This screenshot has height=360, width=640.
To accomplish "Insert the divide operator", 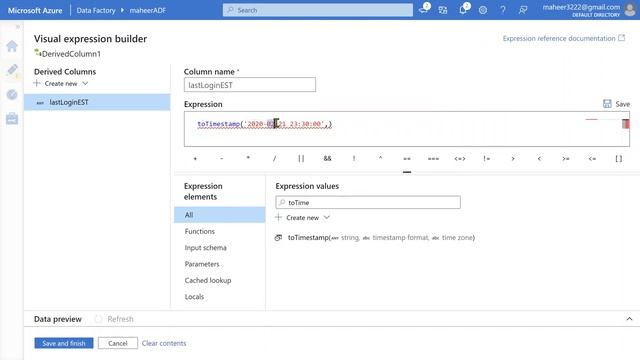I will [x=274, y=158].
